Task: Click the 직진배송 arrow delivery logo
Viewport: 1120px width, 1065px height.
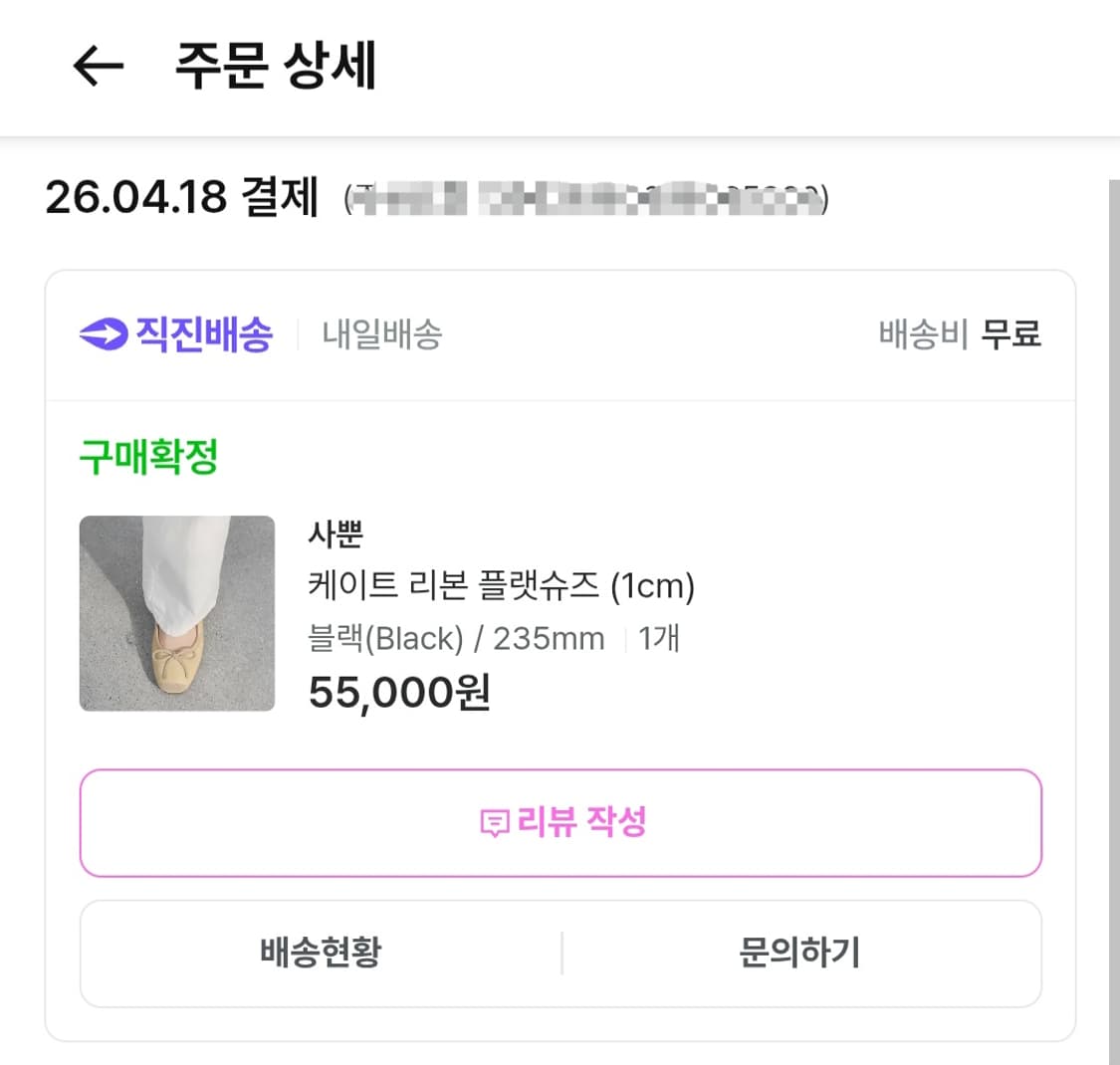Action: pyautogui.click(x=174, y=334)
